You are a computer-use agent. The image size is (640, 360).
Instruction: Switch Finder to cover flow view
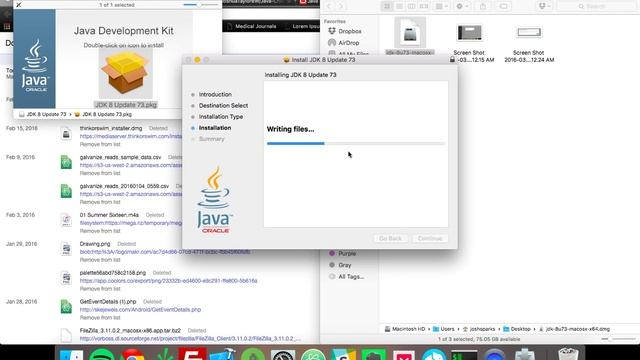[424, 6]
